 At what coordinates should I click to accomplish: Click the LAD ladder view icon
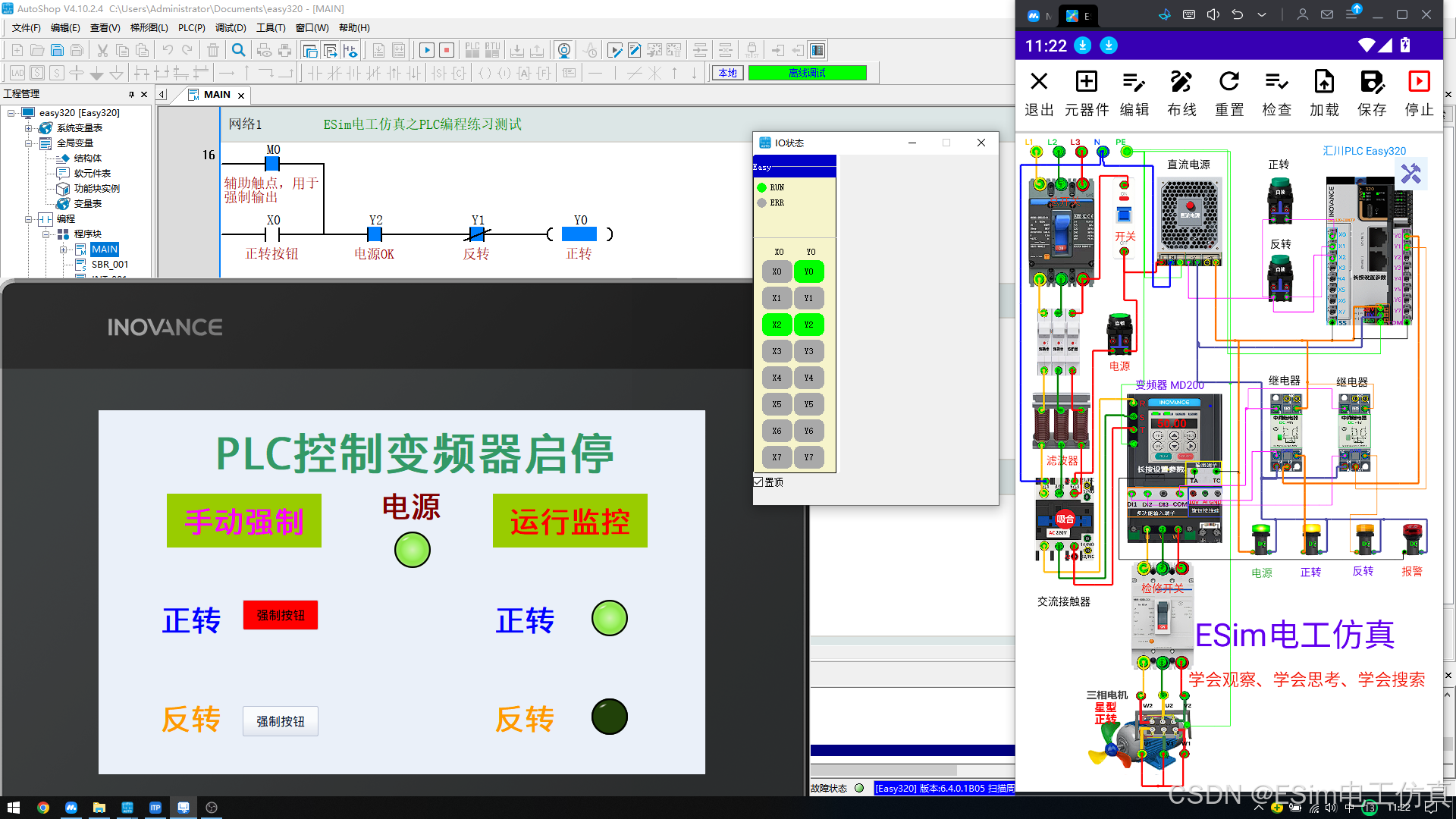[17, 73]
